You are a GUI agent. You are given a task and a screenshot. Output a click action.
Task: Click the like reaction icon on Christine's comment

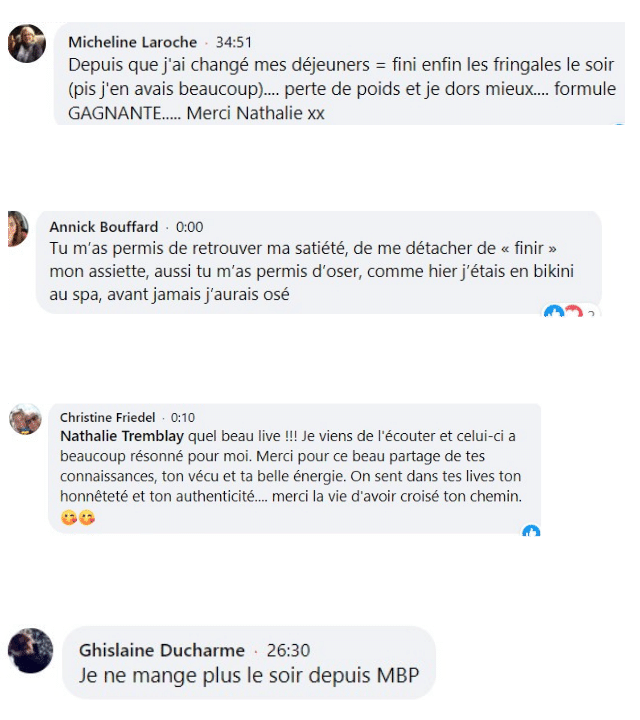tap(531, 530)
